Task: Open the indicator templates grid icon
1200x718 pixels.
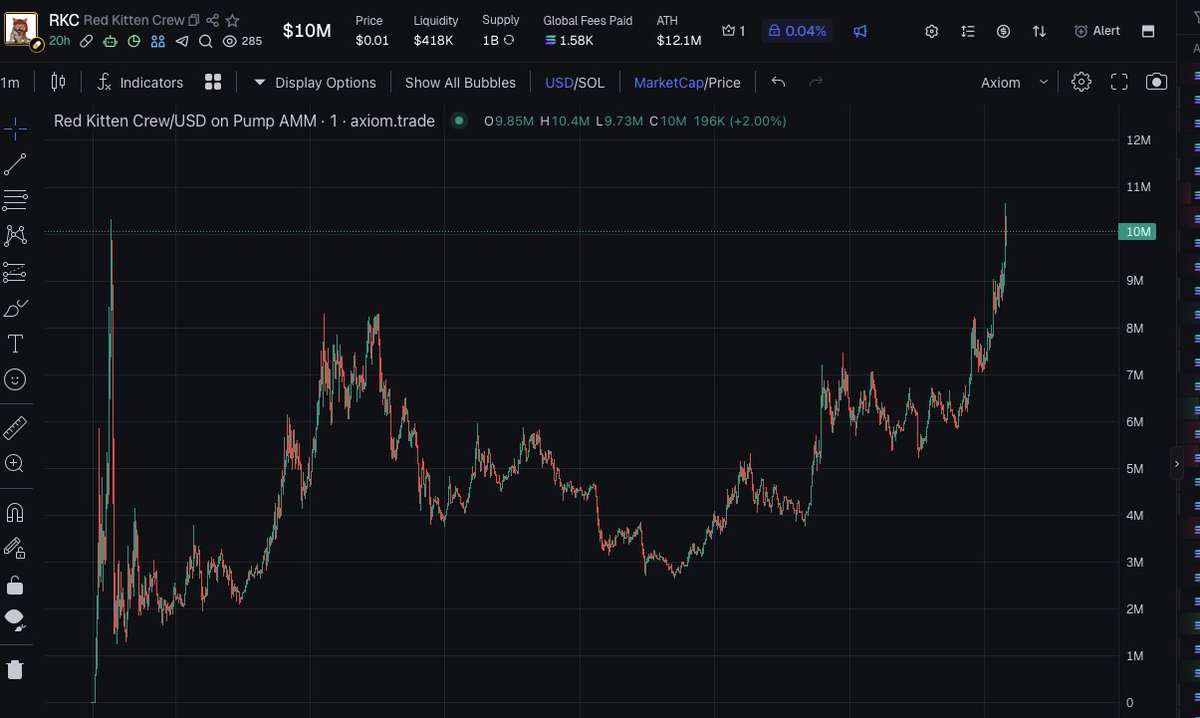Action: (213, 82)
